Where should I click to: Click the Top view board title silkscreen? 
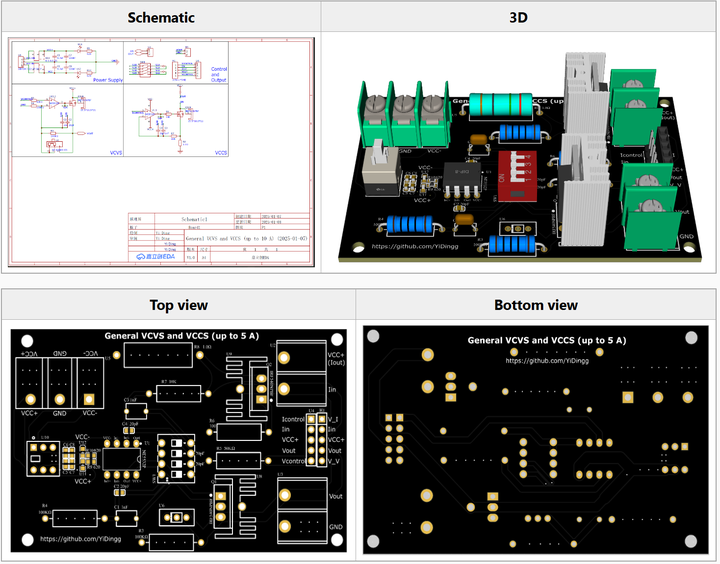(x=182, y=336)
